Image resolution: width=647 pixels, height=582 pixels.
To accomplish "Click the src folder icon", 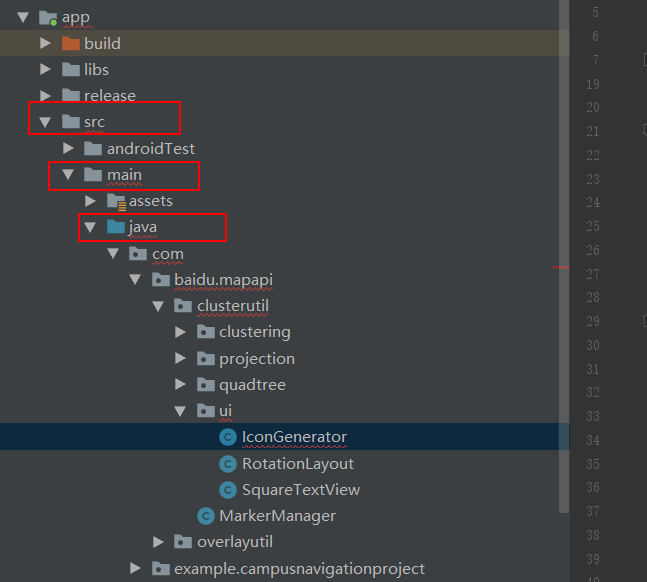I will 71,122.
